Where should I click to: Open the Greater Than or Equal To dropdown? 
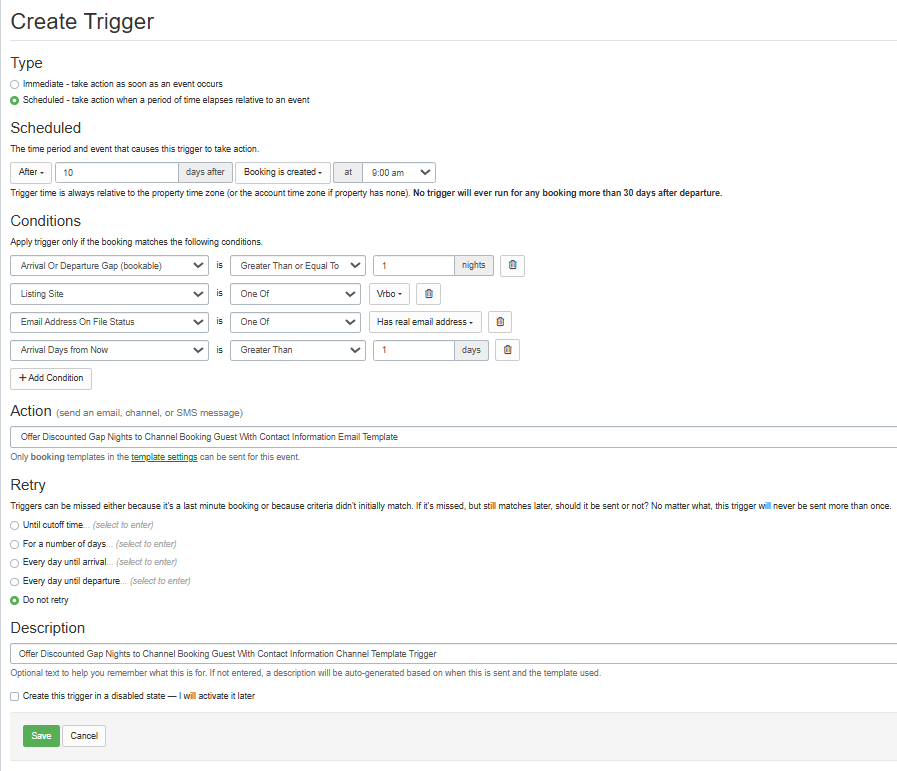(297, 265)
